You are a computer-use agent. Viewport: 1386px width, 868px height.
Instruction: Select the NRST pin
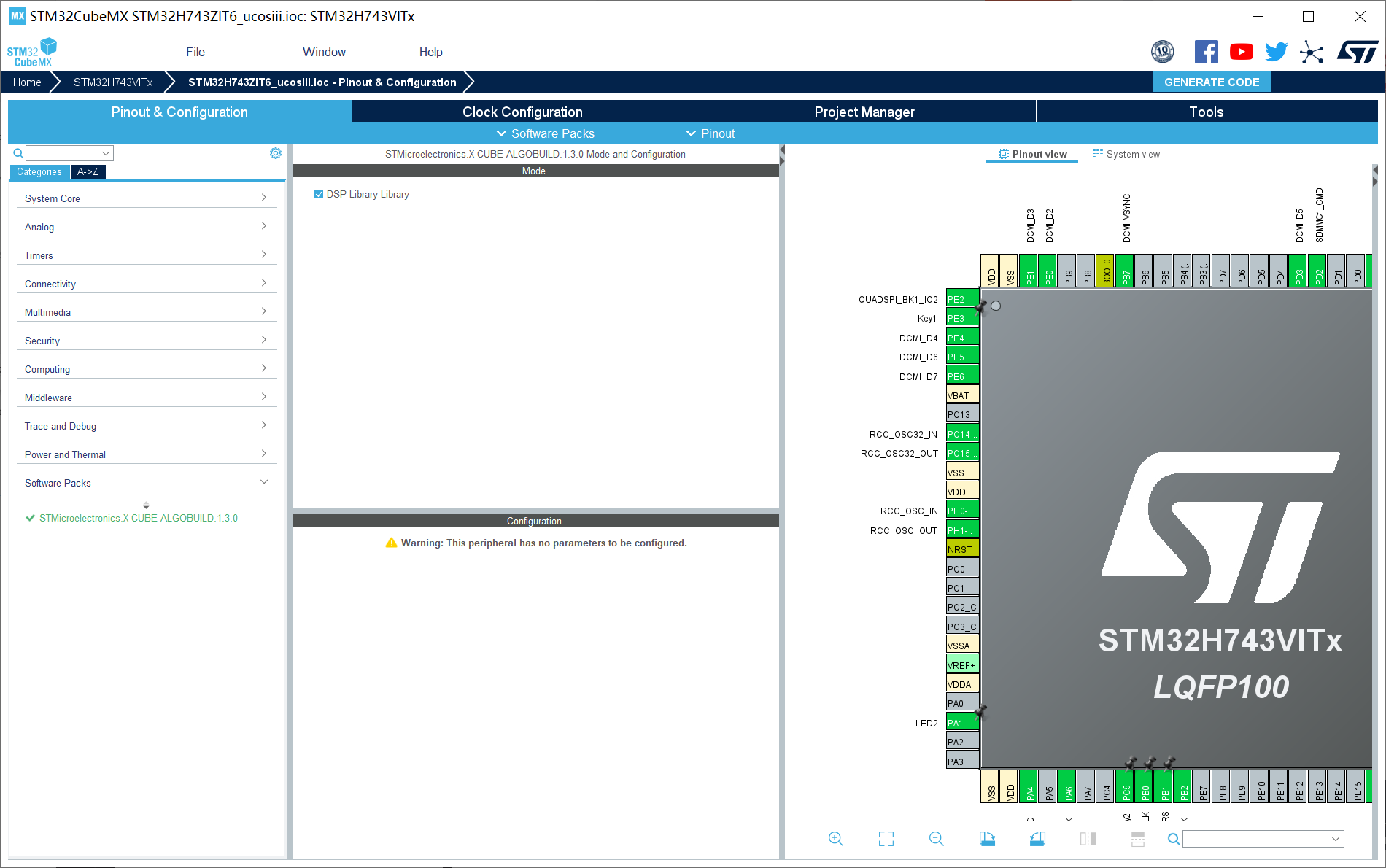click(x=962, y=549)
